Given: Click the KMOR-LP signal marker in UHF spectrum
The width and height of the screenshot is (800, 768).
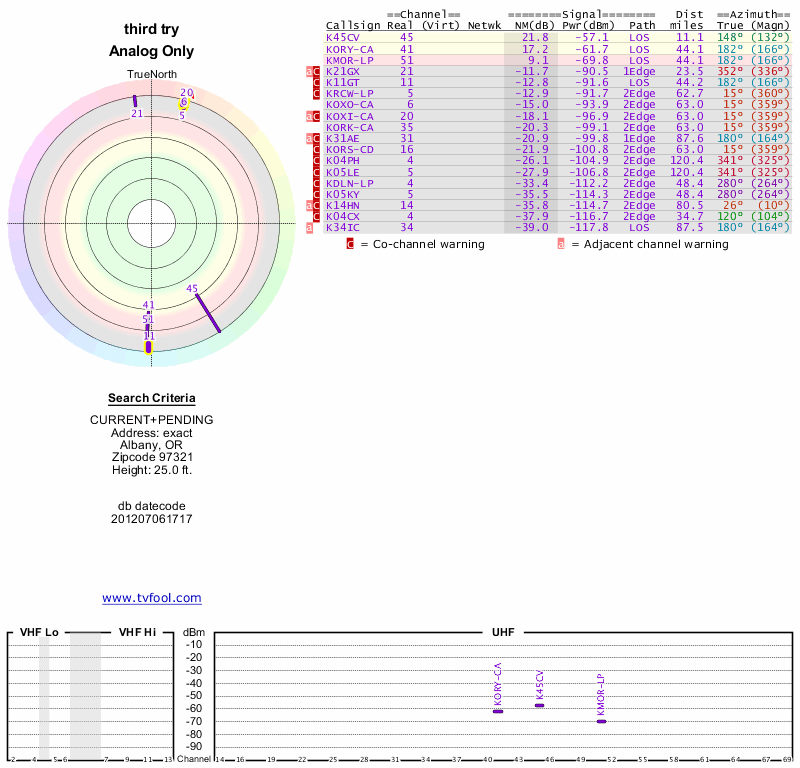Looking at the screenshot, I should tap(601, 721).
